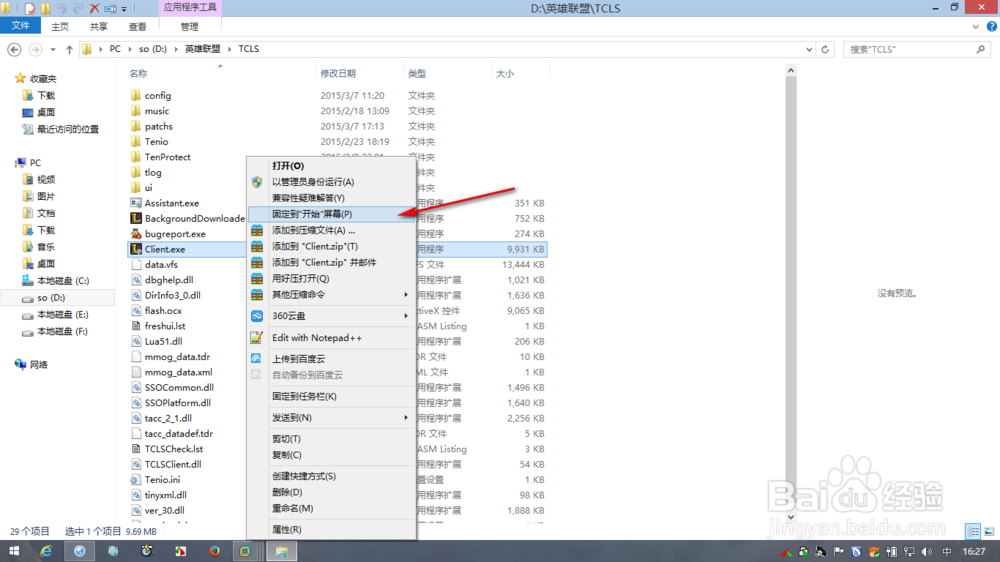
Task: Select bugreport.exe file
Action: (175, 233)
